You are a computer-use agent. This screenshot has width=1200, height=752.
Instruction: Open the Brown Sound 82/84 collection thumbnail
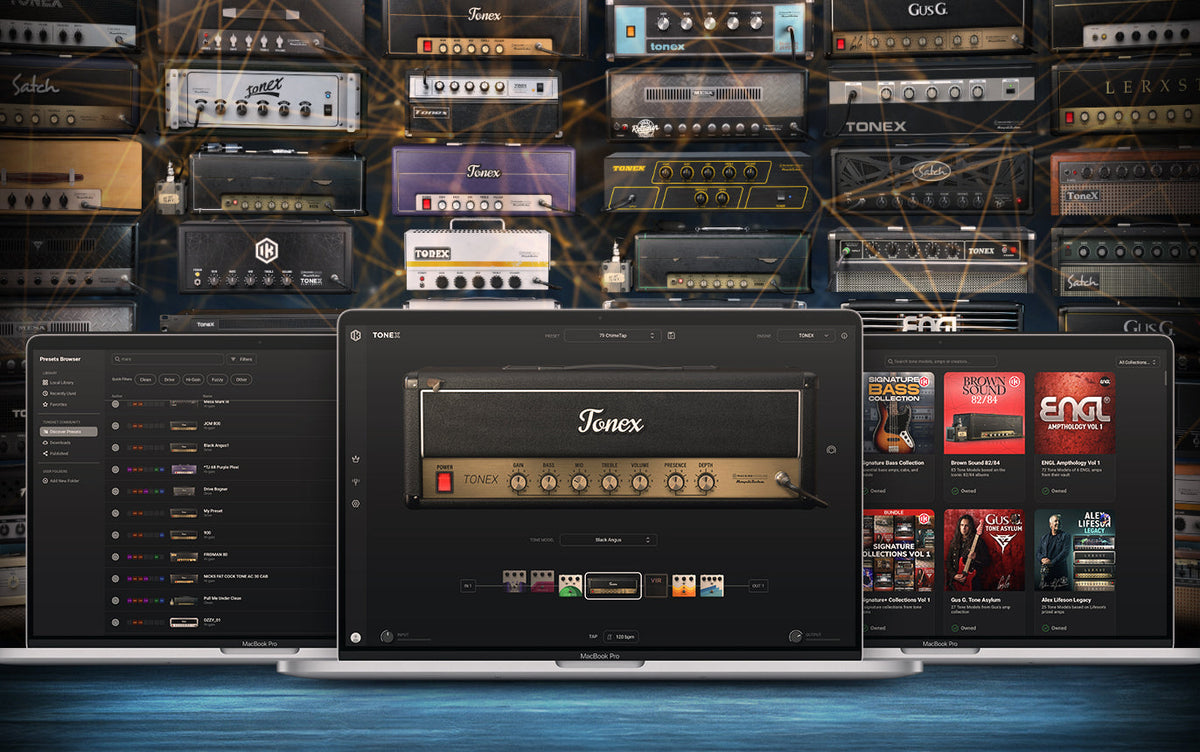[x=984, y=414]
